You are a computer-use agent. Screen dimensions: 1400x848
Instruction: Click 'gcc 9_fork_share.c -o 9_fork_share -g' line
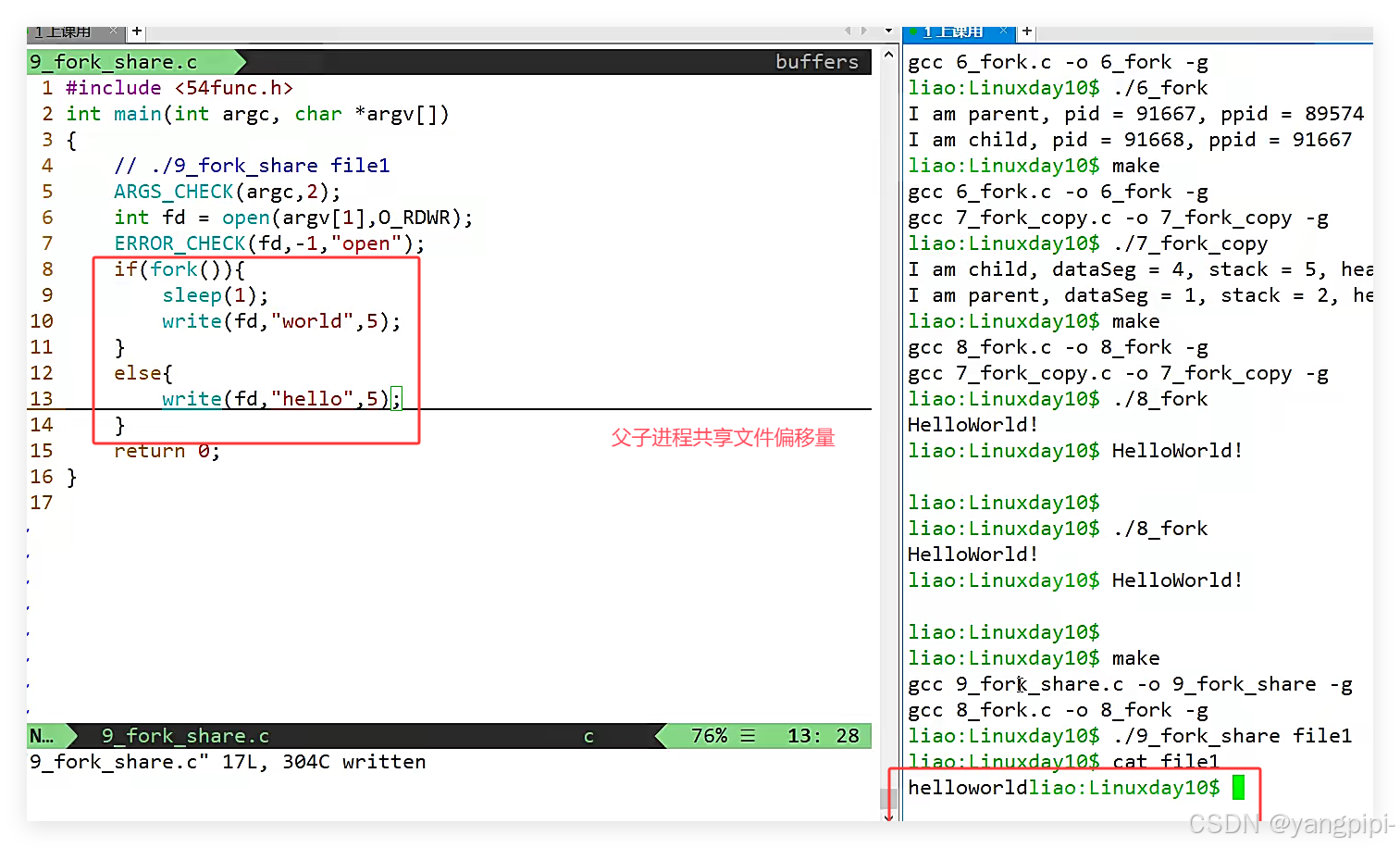pos(1130,684)
